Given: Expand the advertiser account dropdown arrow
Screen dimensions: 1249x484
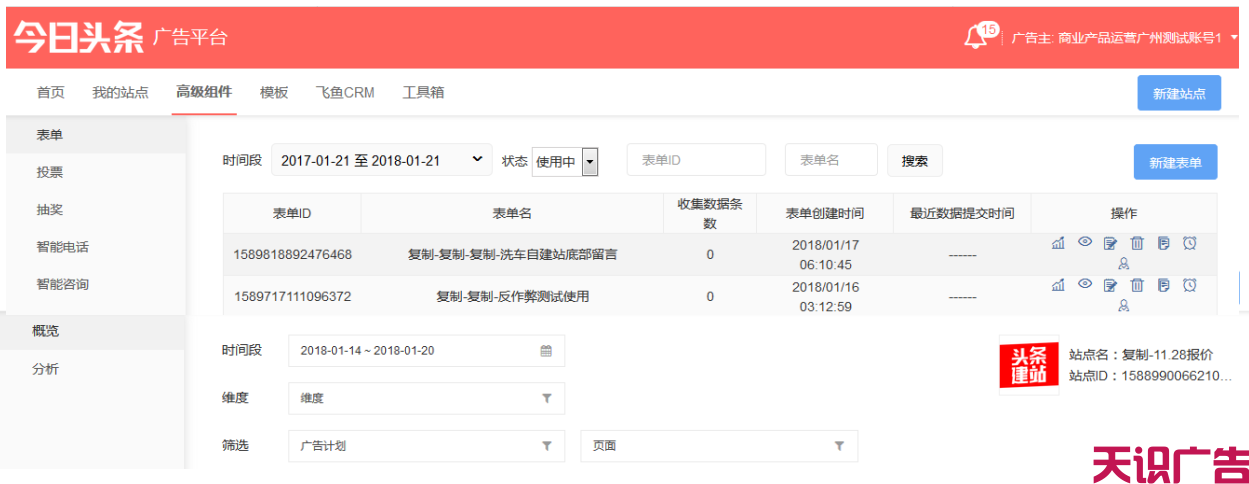Looking at the screenshot, I should coord(1235,37).
